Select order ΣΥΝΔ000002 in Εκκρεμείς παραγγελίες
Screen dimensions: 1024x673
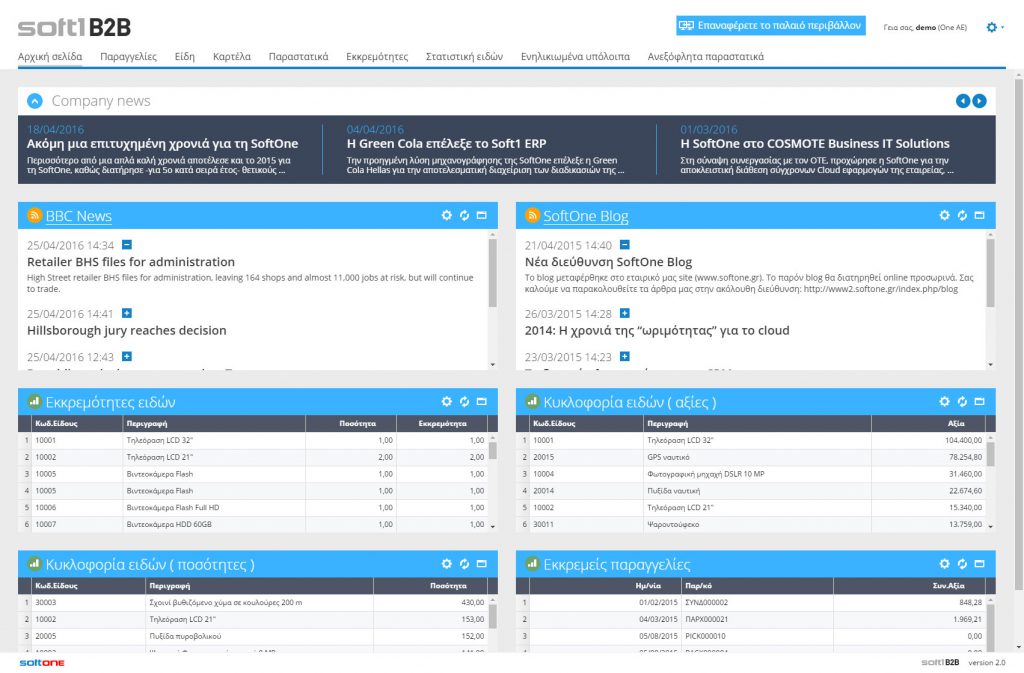[x=751, y=603]
